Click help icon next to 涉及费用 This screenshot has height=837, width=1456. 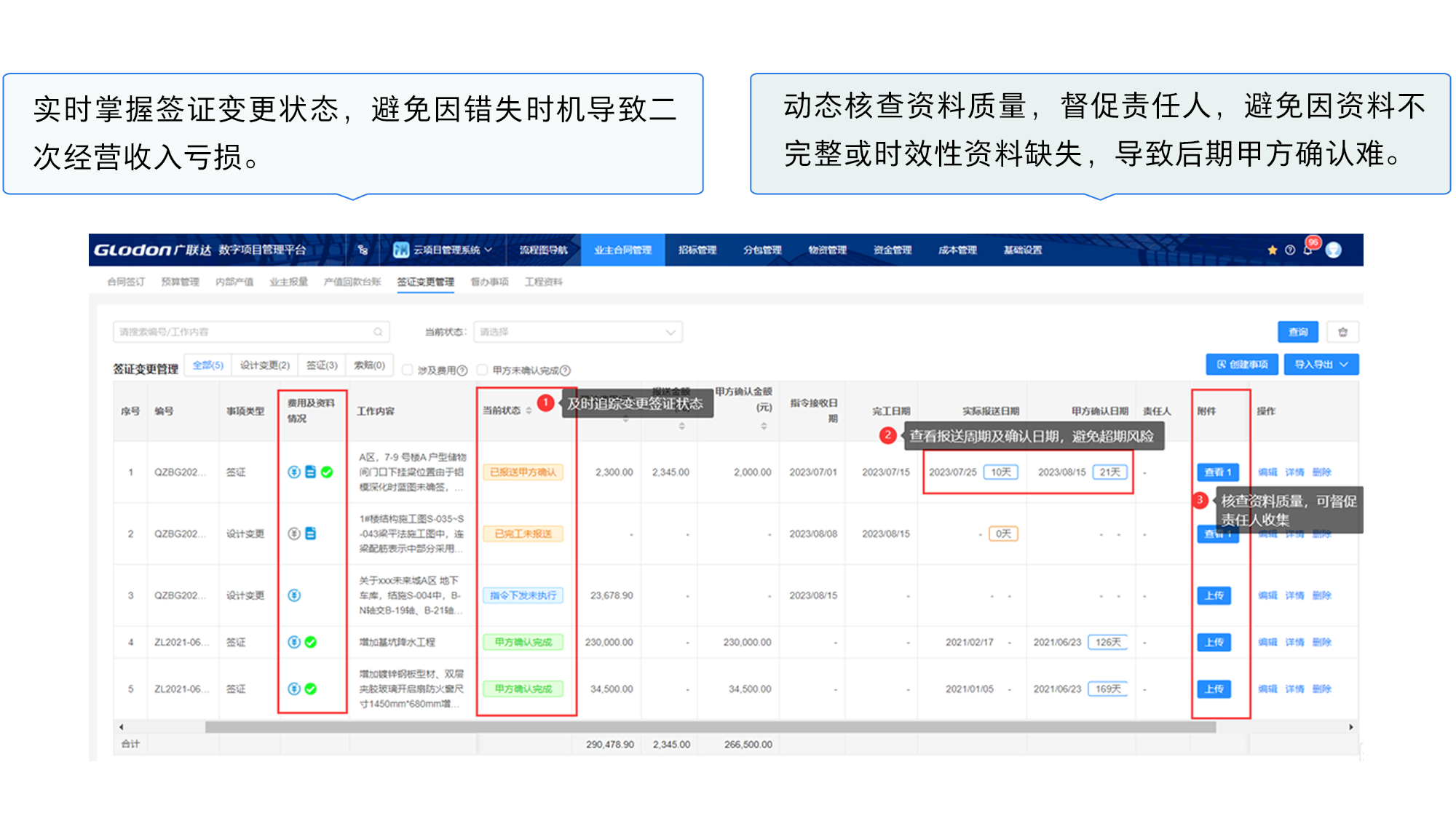tap(462, 370)
